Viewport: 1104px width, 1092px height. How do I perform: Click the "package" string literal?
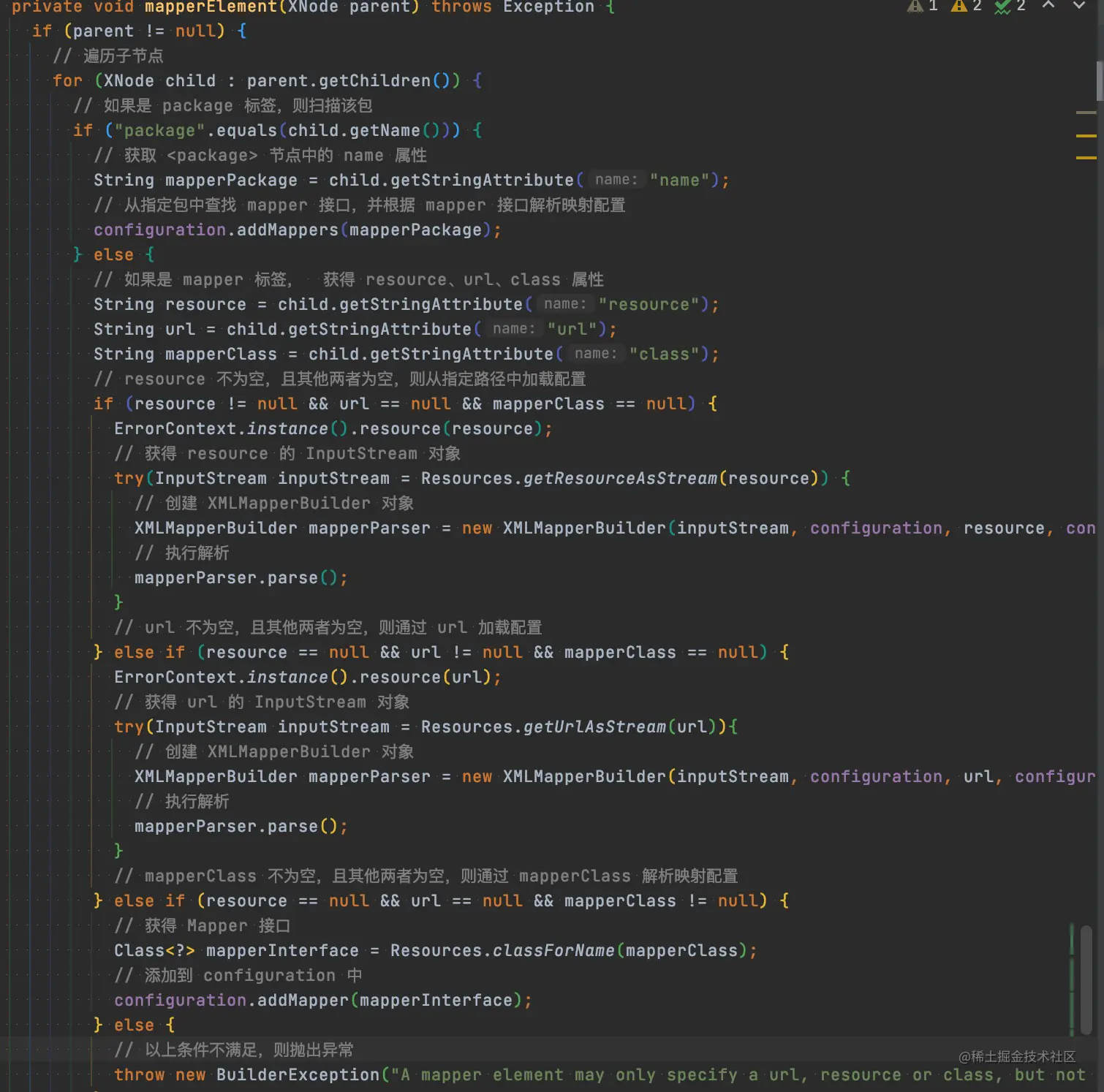pyautogui.click(x=159, y=130)
